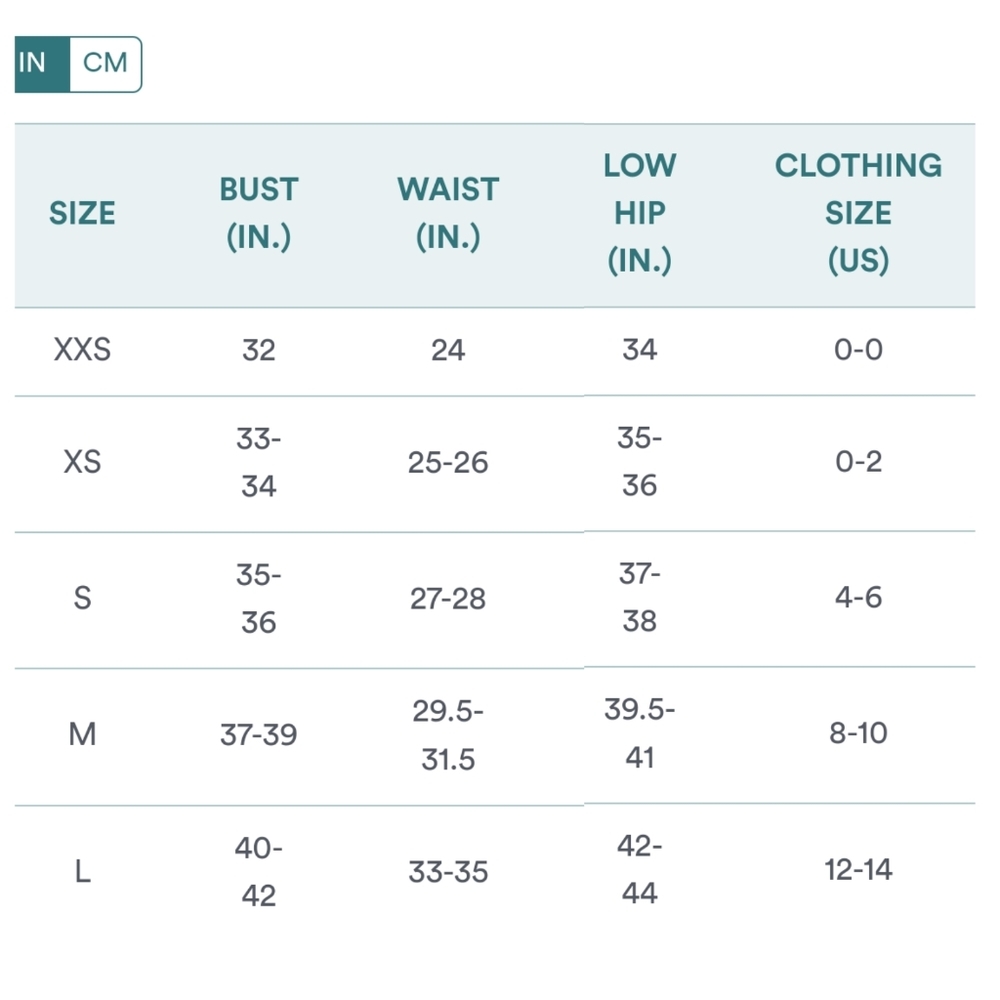Select the L size row label
Viewport: 1000px width, 1000px height.
coord(82,871)
